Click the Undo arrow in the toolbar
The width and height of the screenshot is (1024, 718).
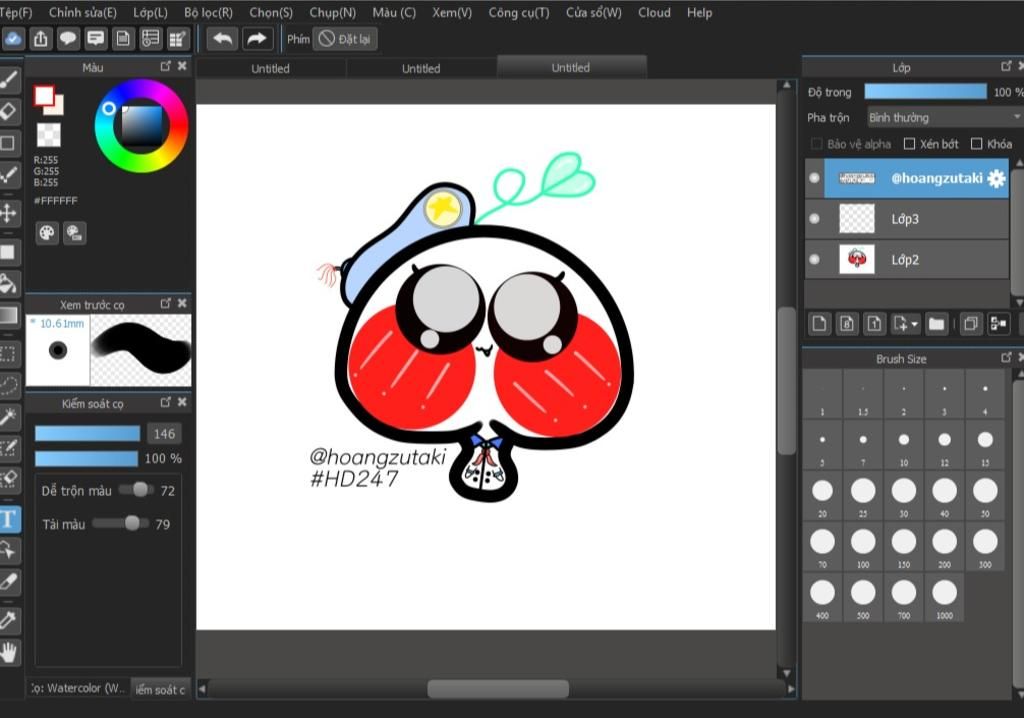[223, 39]
